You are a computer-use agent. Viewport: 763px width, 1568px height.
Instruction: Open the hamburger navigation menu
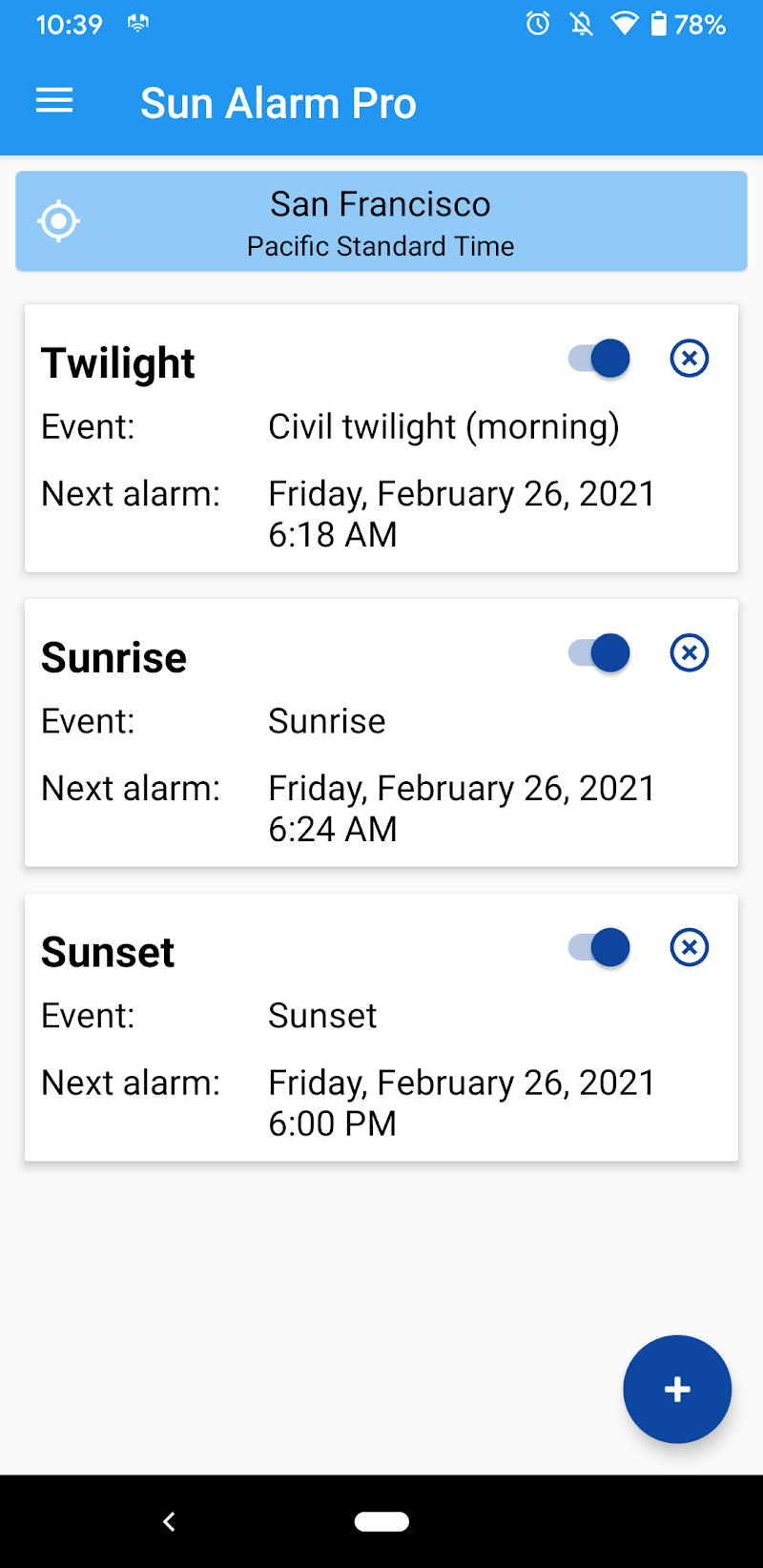click(x=54, y=101)
